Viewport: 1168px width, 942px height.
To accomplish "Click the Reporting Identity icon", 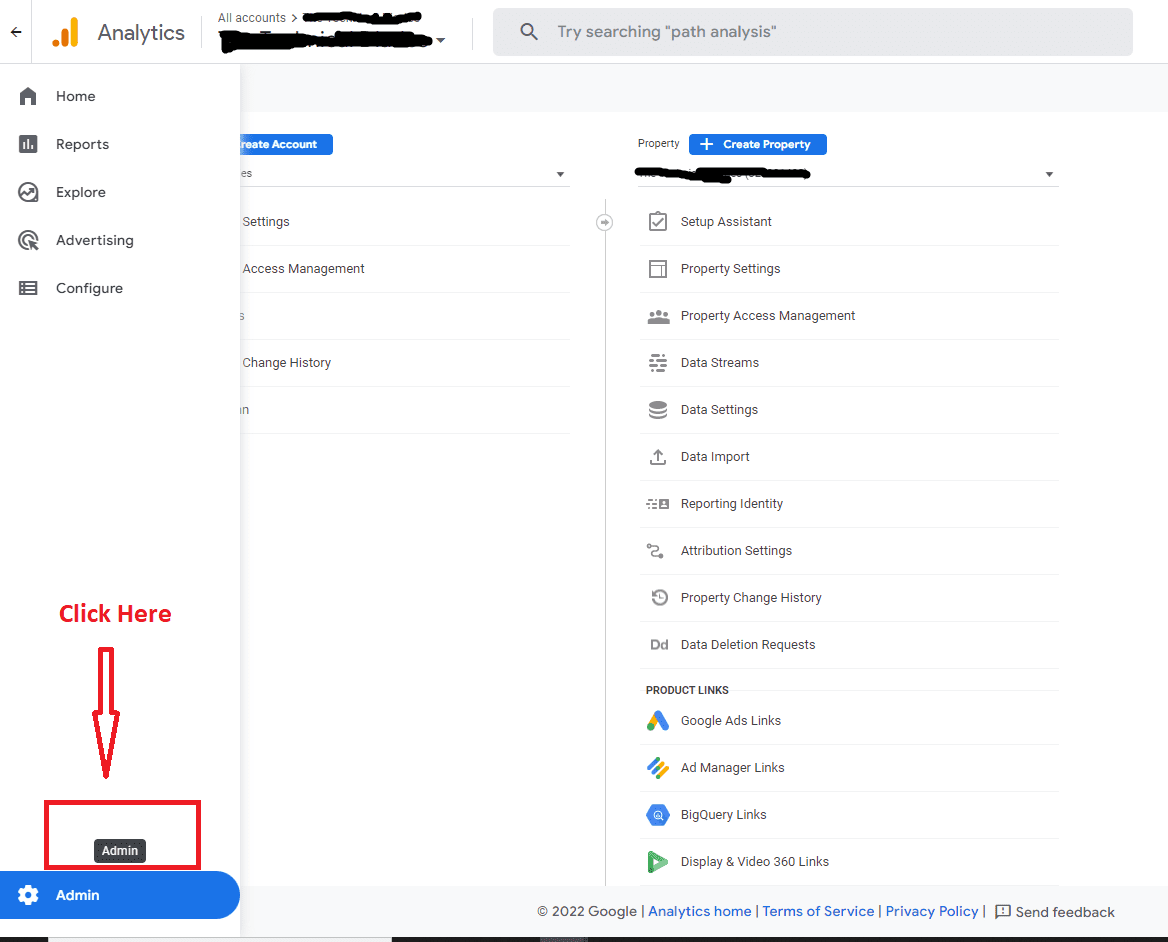I will tap(658, 504).
